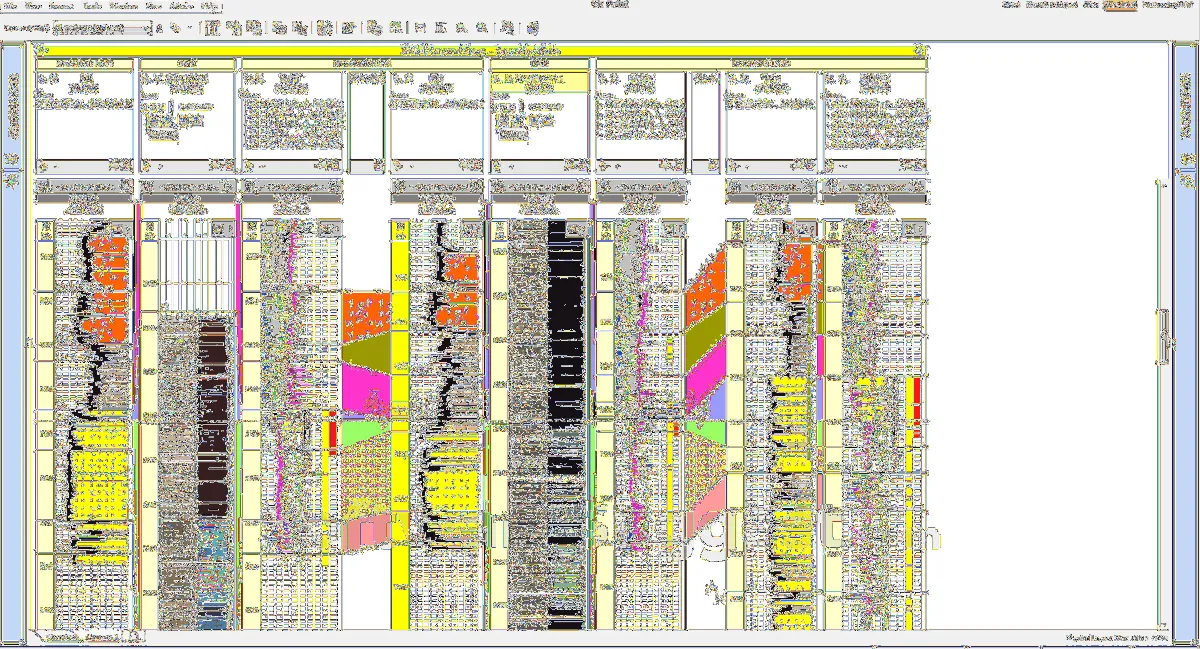The height and width of the screenshot is (649, 1200).
Task: Click the star icon on the left sidebar
Action: click(13, 183)
